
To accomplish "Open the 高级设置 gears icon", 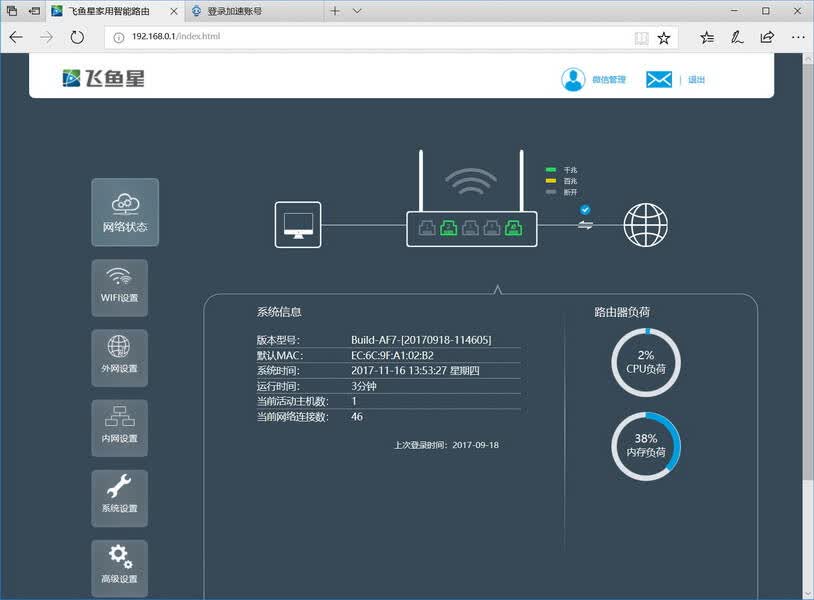I will (119, 568).
